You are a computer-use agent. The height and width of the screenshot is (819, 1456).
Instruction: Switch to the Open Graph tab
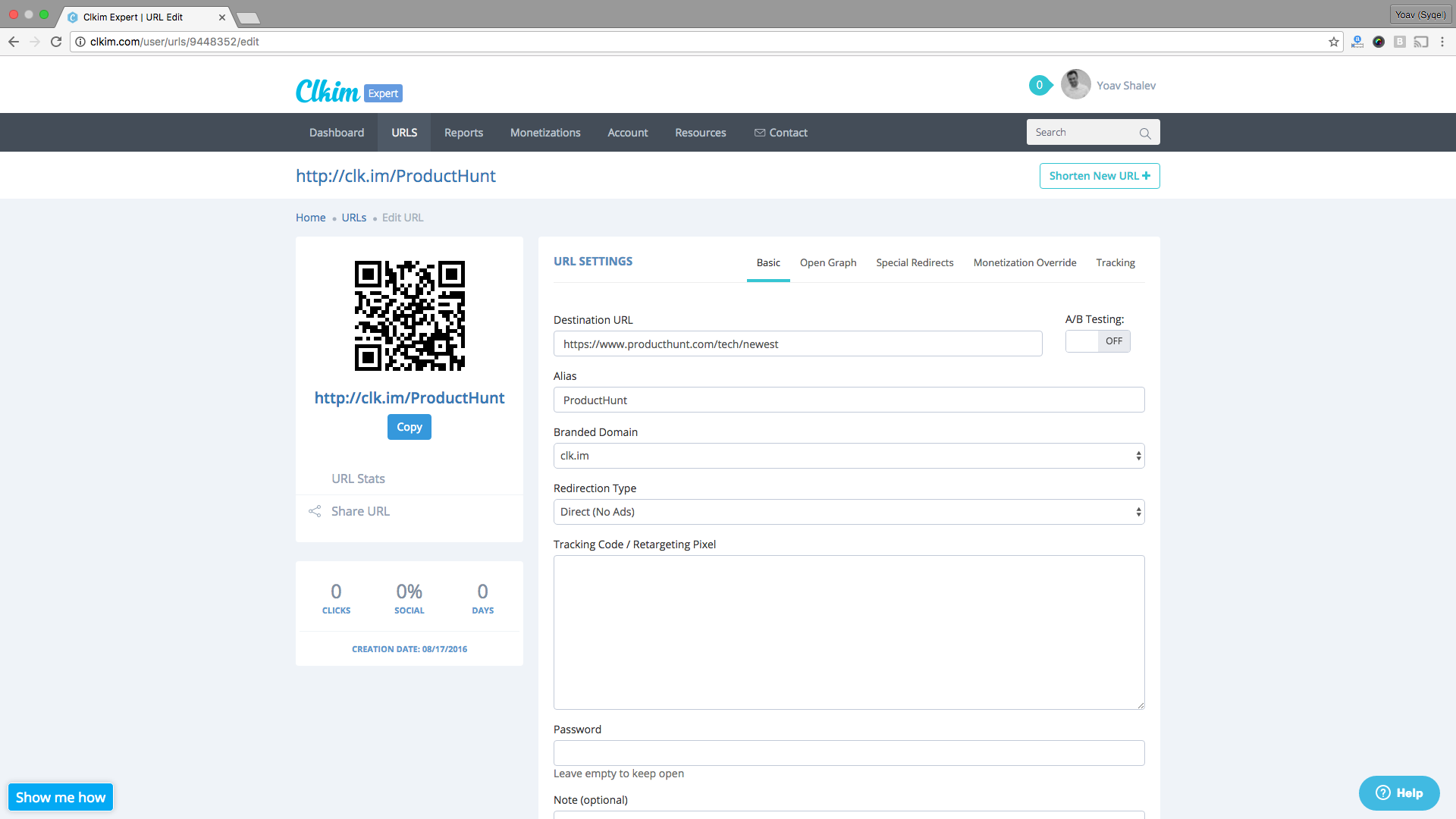point(827,262)
